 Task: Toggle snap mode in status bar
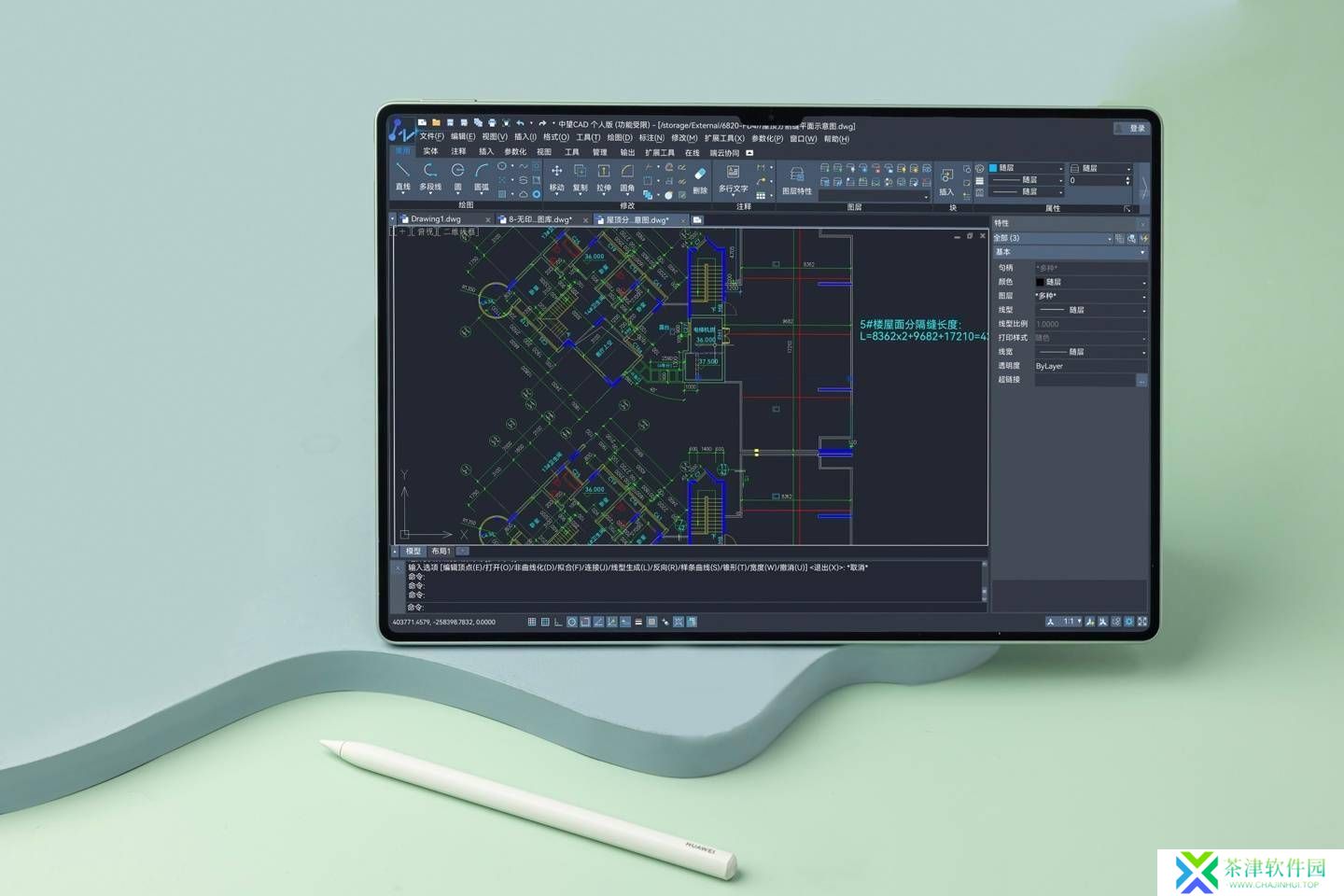click(x=532, y=622)
